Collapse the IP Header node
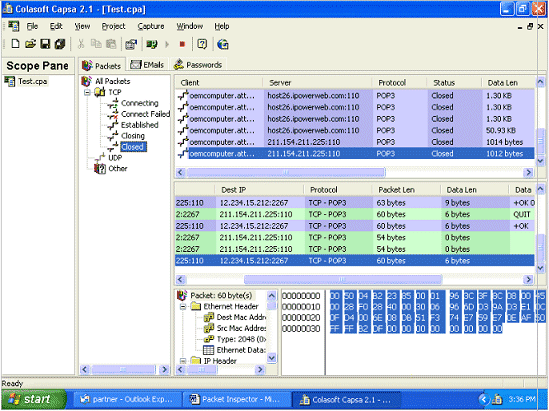The image size is (549, 411). [183, 361]
